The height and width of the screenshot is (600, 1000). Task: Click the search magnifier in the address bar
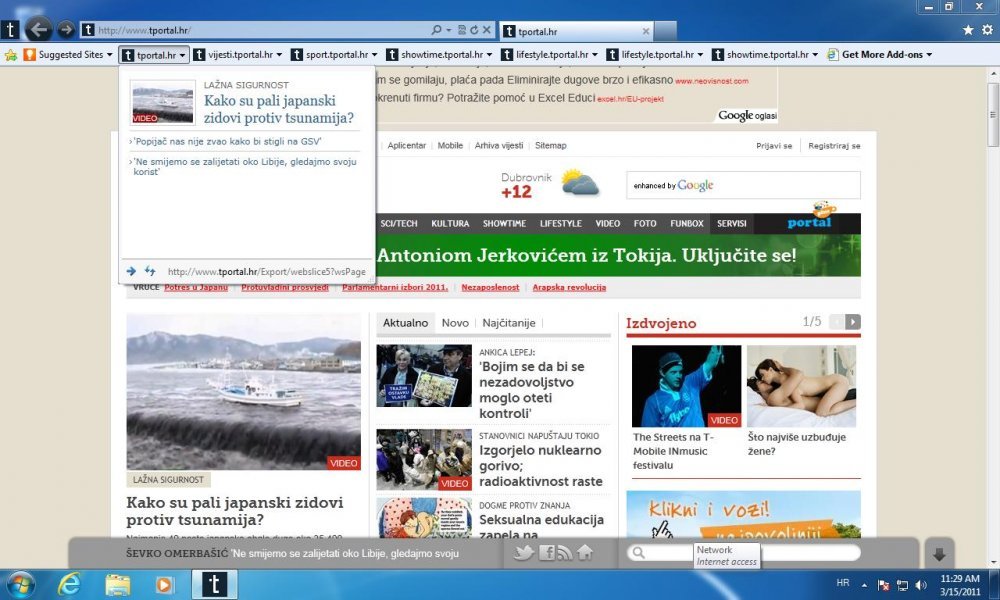(x=436, y=30)
